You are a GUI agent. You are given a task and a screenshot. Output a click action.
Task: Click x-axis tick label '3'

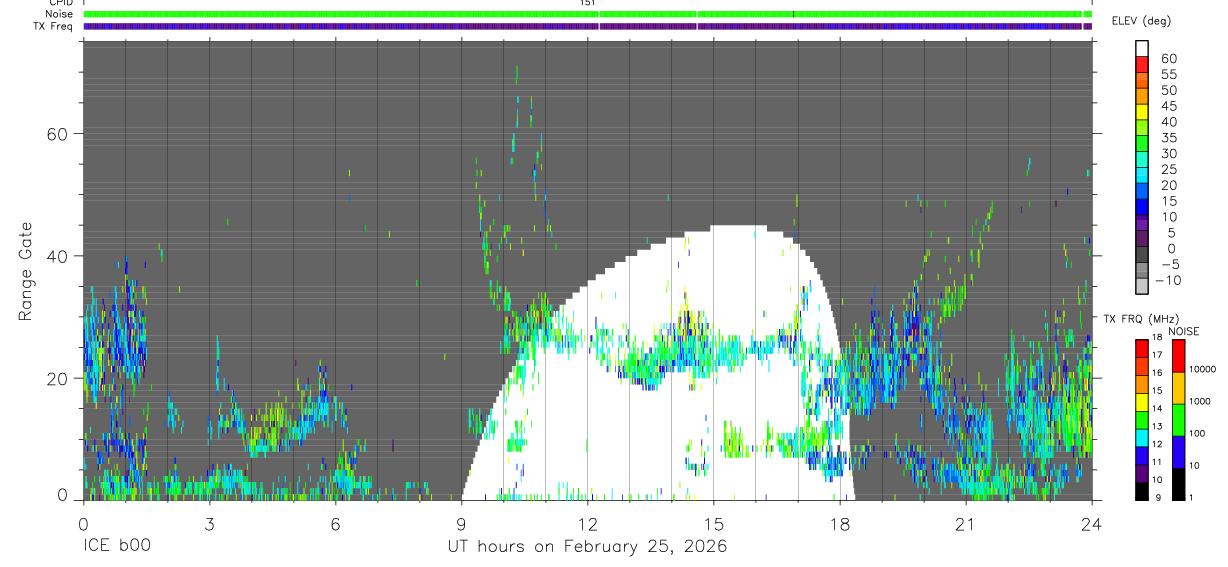tap(208, 524)
